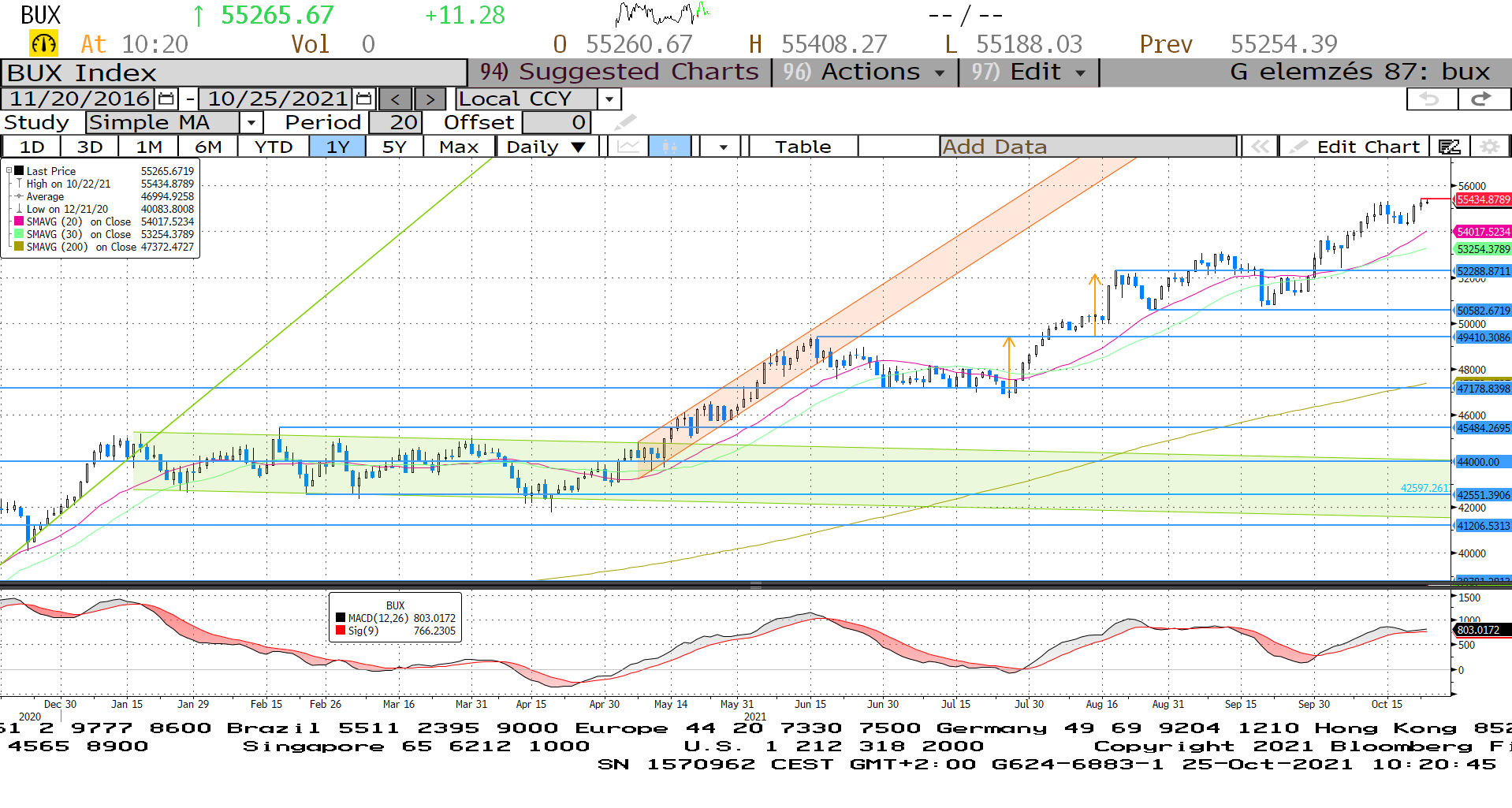Open chart settings gear icon
The height and width of the screenshot is (808, 1512).
1489,147
